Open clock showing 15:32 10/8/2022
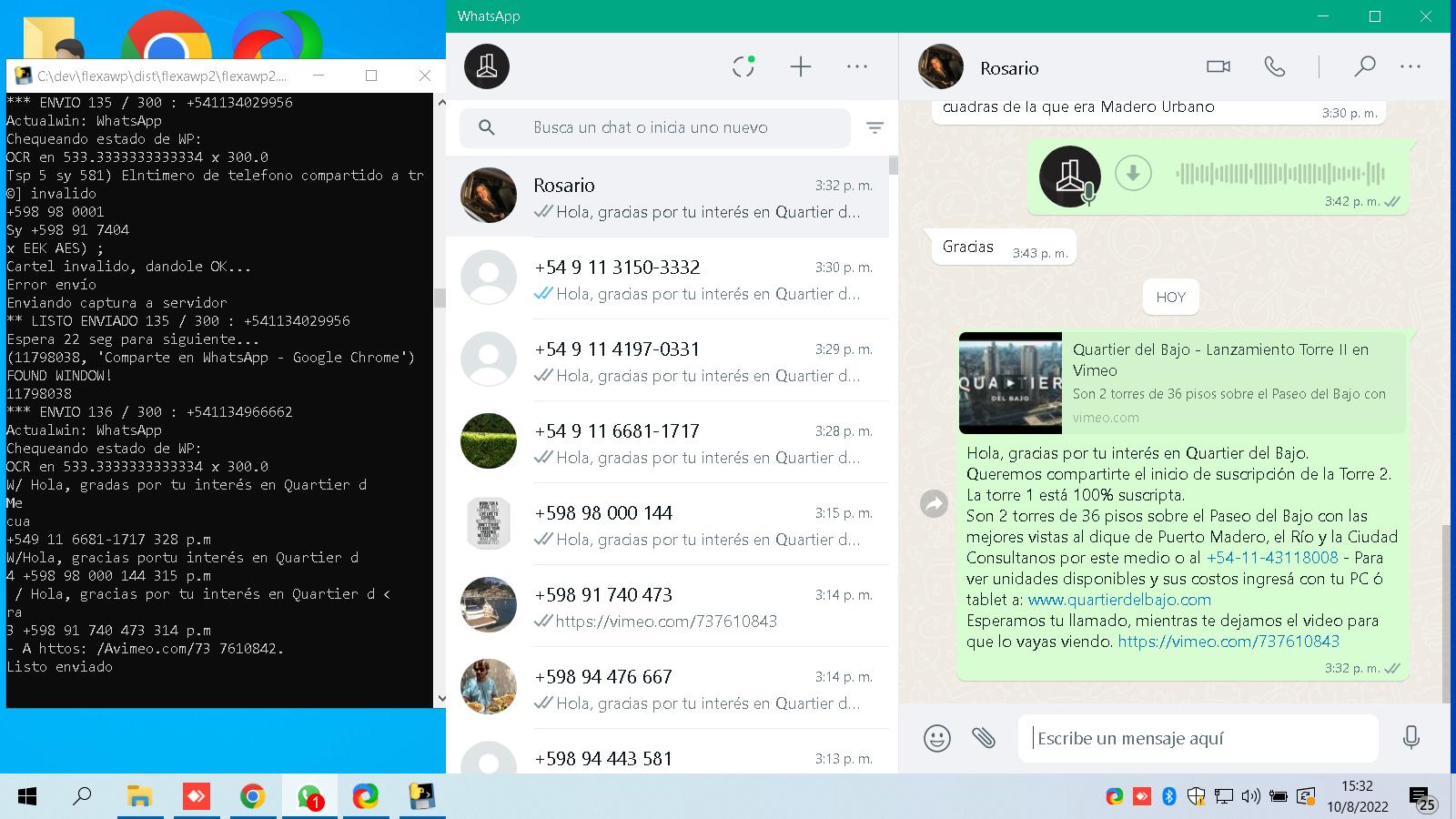The image size is (1456, 819). [x=1358, y=796]
